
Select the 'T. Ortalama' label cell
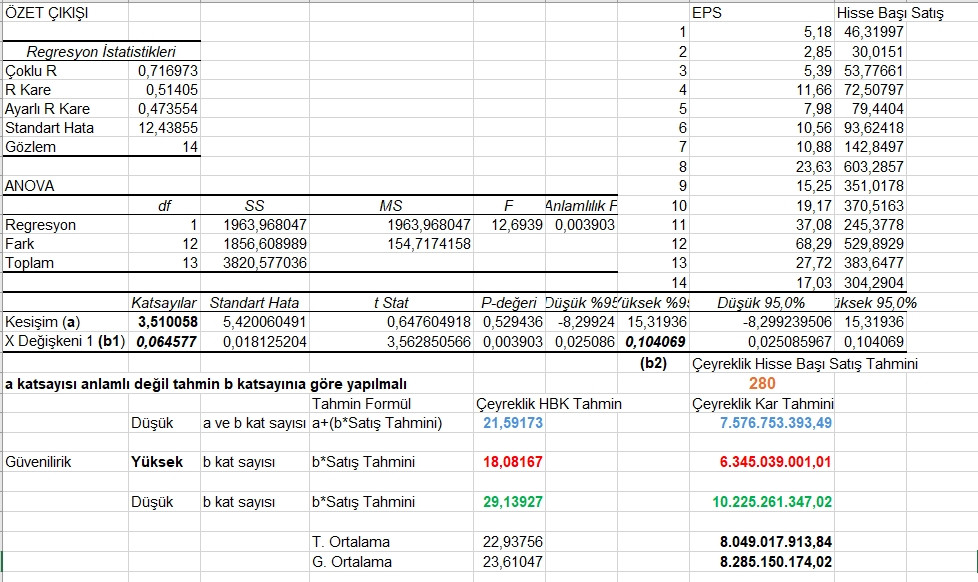(x=351, y=541)
